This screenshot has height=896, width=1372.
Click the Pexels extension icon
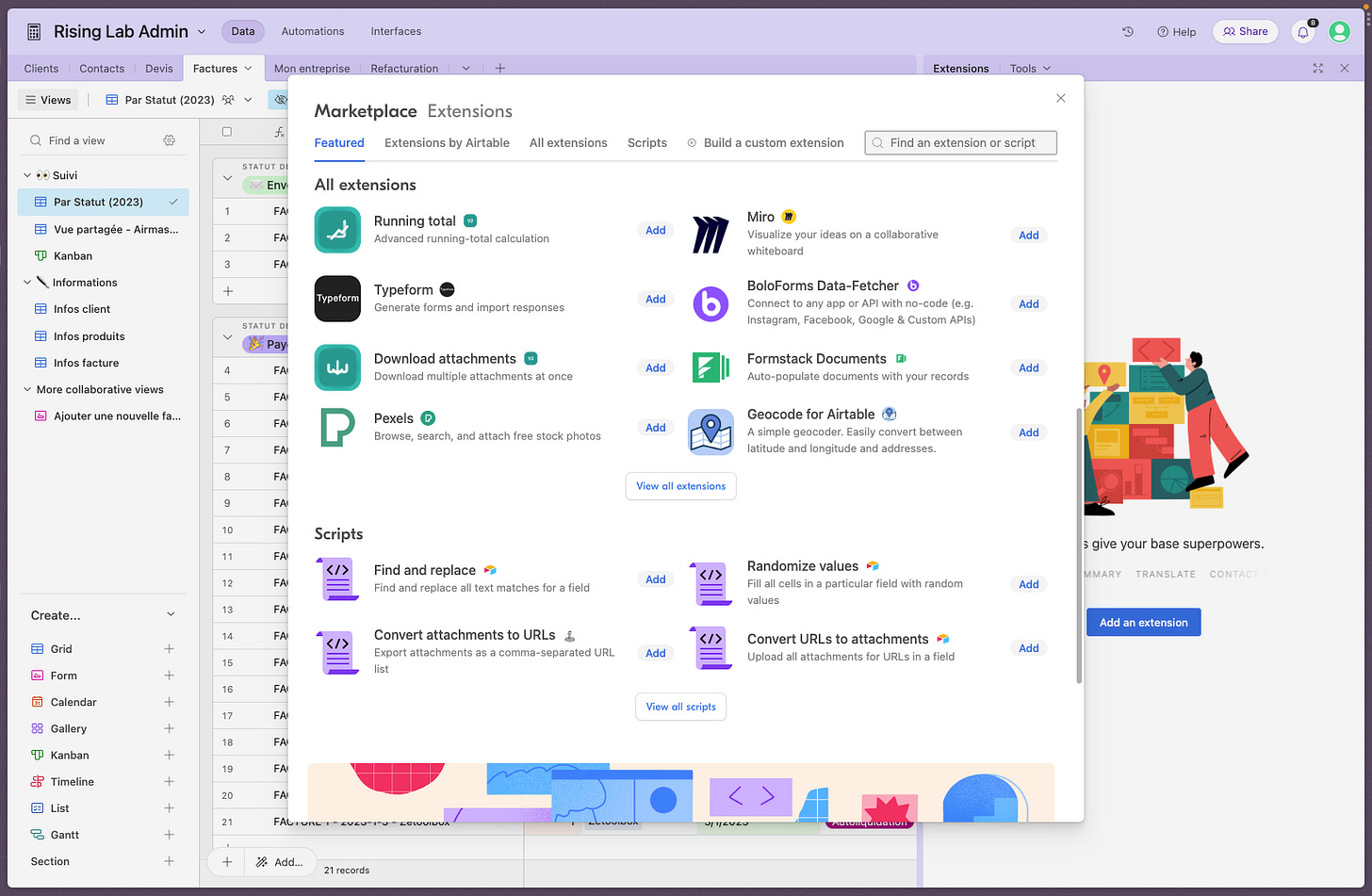pyautogui.click(x=337, y=427)
